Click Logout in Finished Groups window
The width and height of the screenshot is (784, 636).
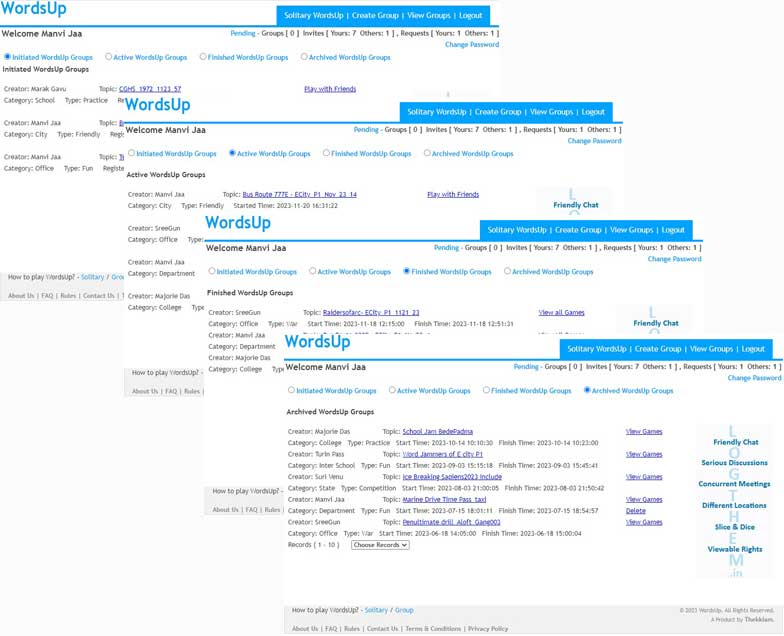(x=673, y=230)
